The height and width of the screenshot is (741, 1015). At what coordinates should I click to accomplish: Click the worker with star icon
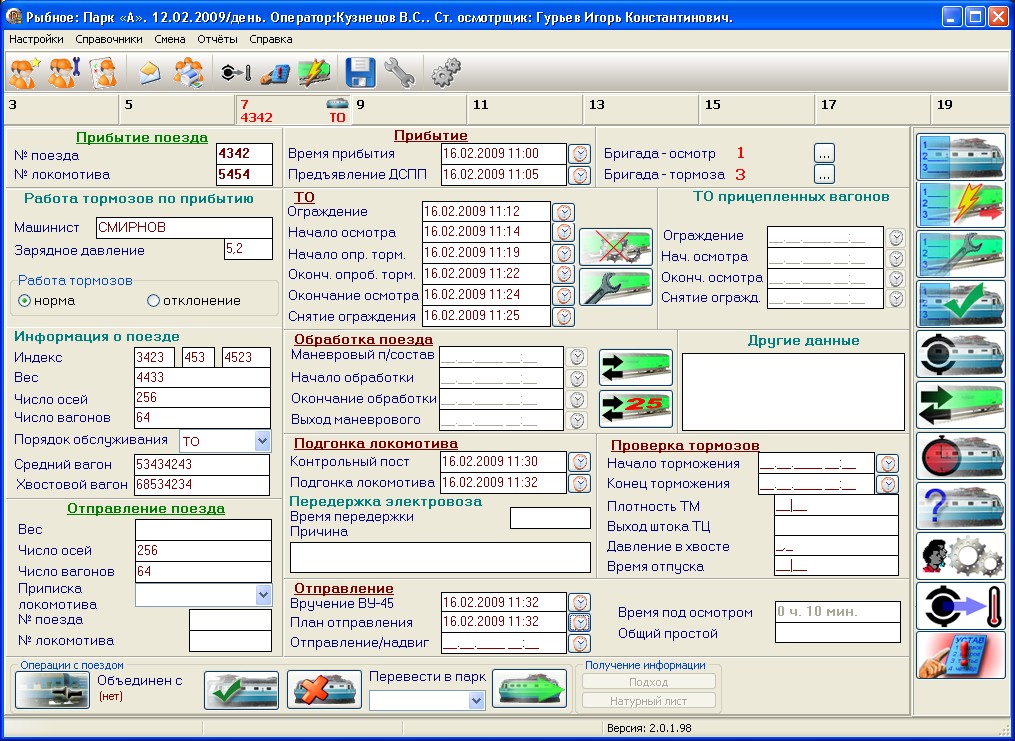click(x=25, y=72)
